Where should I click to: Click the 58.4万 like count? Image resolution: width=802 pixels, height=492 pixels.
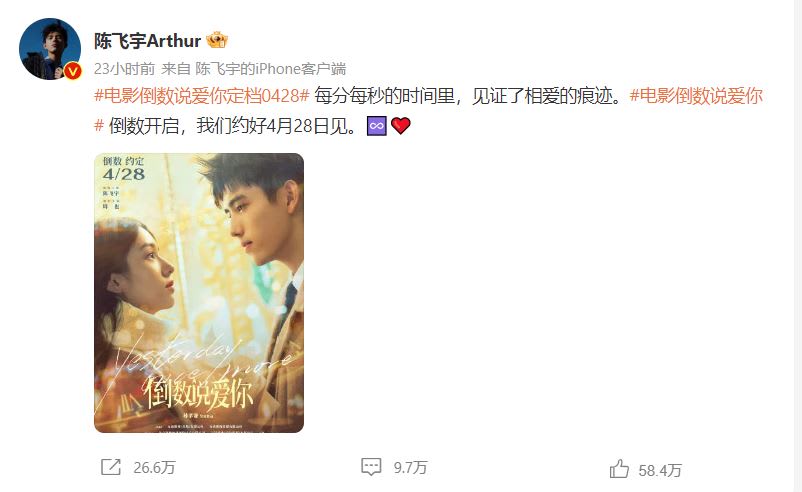pyautogui.click(x=660, y=470)
